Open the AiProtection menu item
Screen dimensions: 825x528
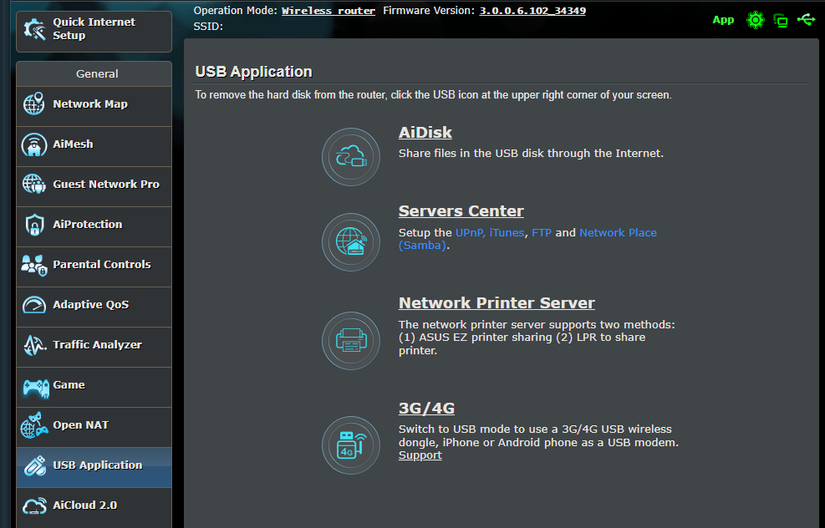87,224
